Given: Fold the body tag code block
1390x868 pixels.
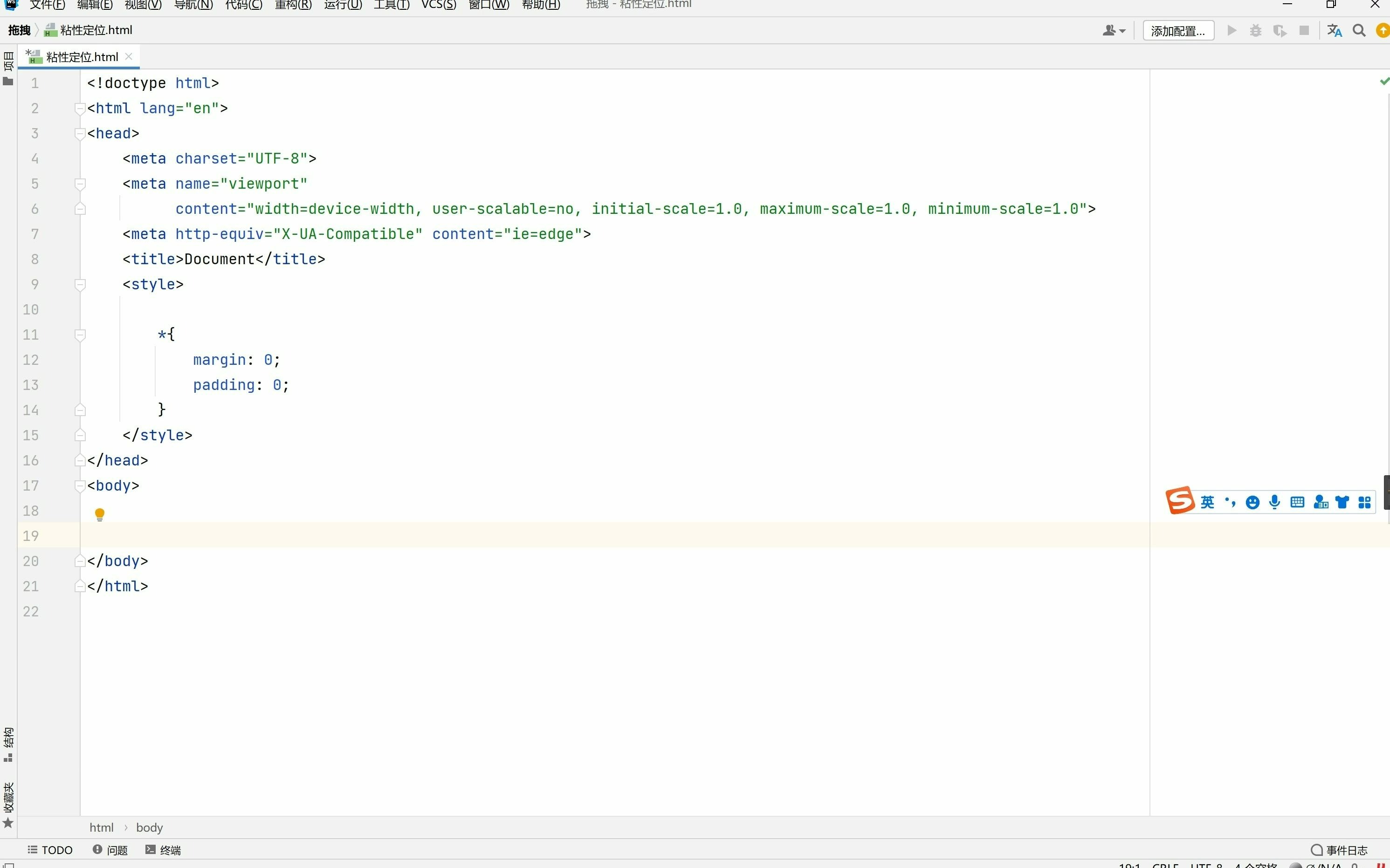Looking at the screenshot, I should (81, 486).
